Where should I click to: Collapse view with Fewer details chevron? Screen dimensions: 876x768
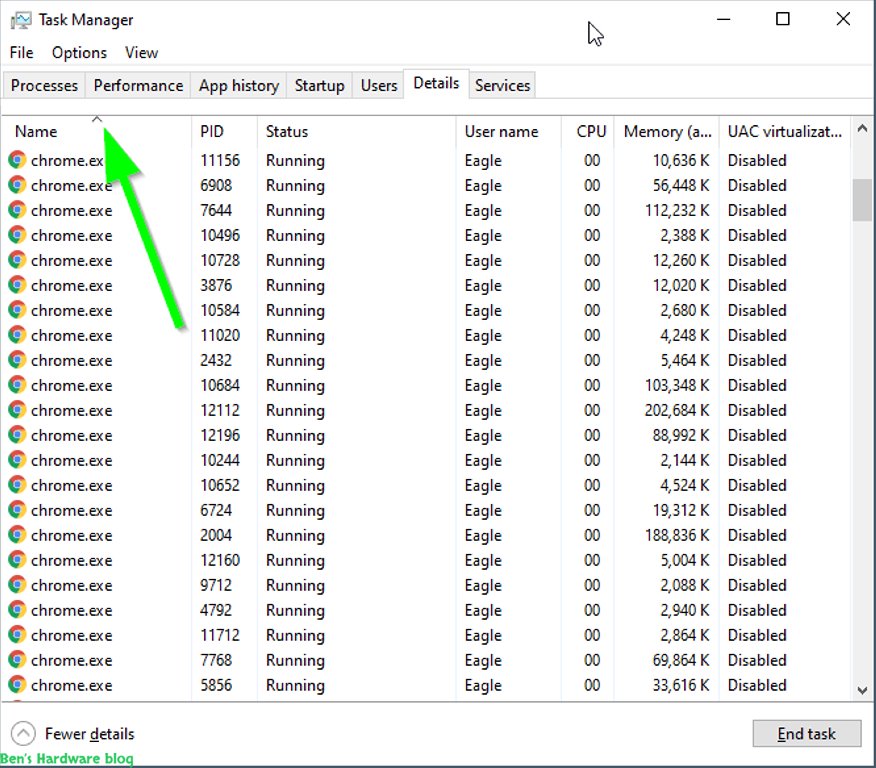click(23, 733)
